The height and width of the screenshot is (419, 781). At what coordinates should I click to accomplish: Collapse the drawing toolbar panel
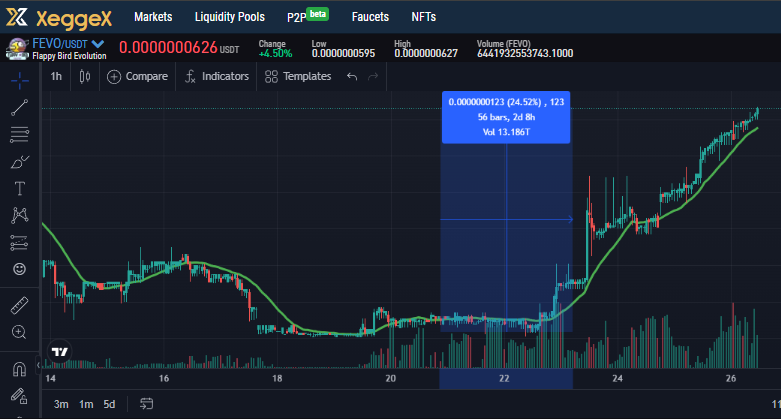pyautogui.click(x=38, y=365)
